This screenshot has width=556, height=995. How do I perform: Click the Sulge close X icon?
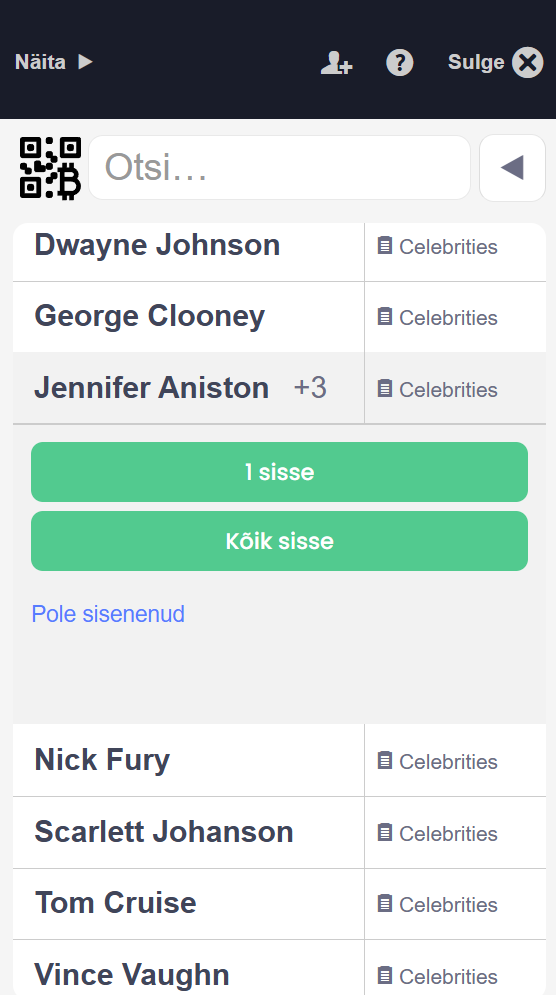(528, 63)
